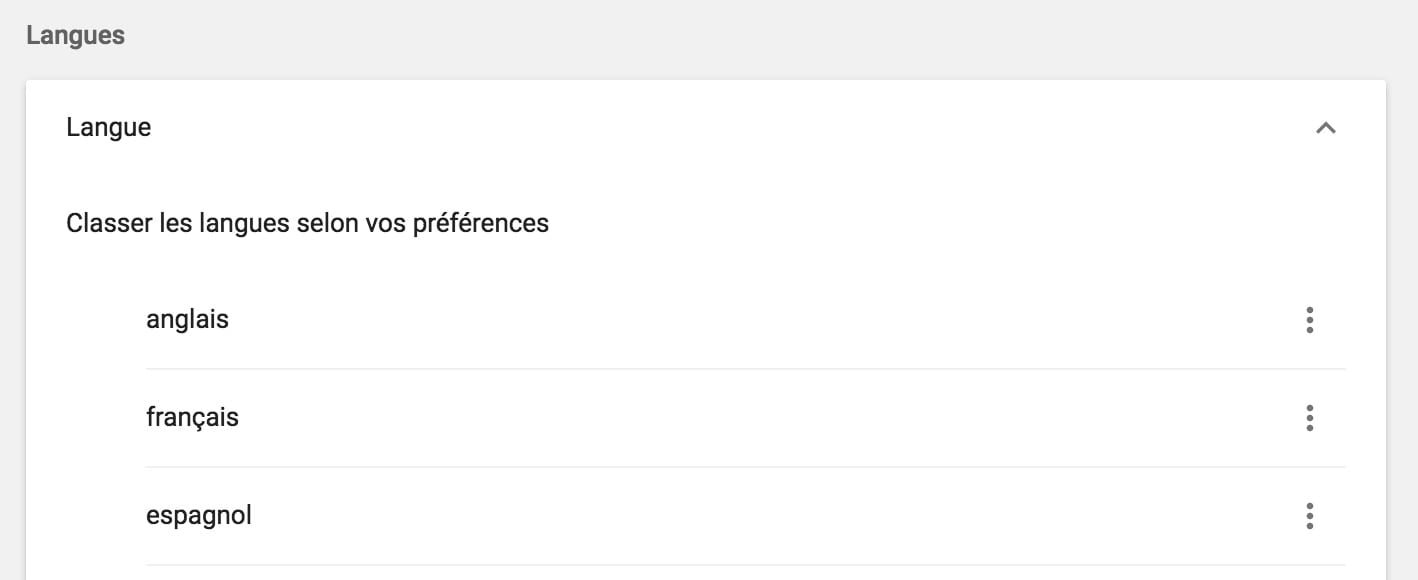This screenshot has width=1418, height=580.
Task: Click the 'Classer les langues selon vos préférences' text
Action: coord(307,223)
